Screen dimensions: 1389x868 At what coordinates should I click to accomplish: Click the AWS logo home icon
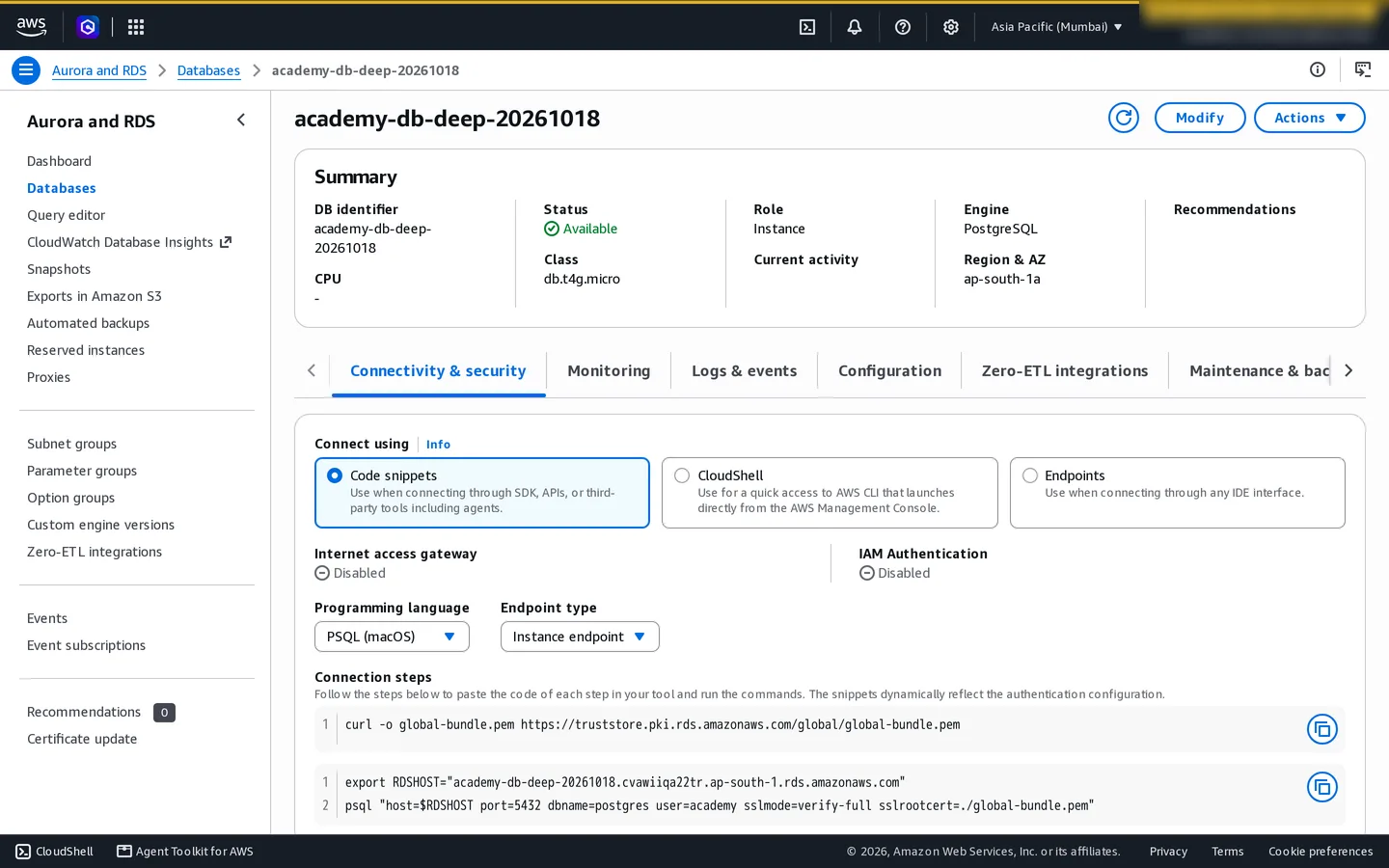point(31,27)
